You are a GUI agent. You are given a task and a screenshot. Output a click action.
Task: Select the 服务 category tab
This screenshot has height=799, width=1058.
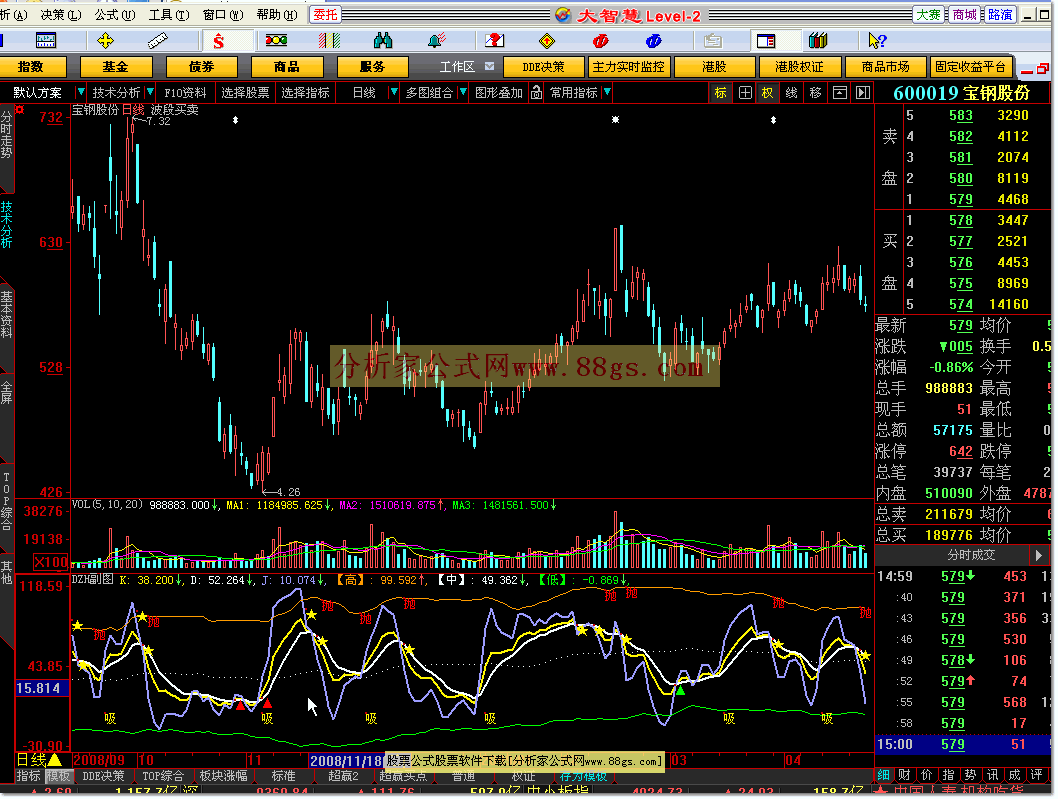(x=372, y=67)
